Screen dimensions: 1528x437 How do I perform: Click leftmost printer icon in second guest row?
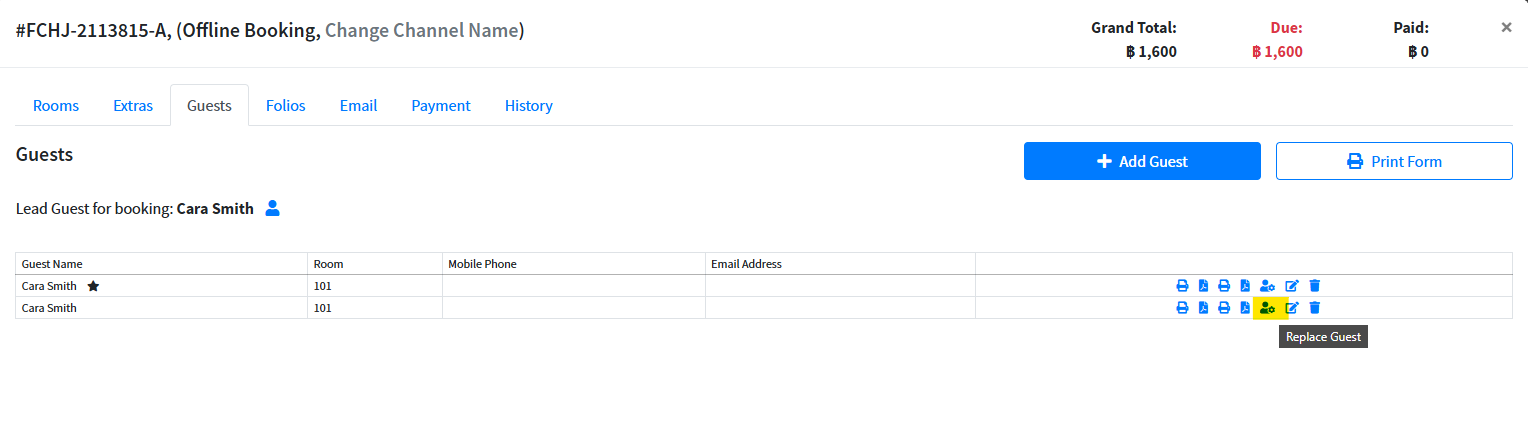[x=1182, y=308]
